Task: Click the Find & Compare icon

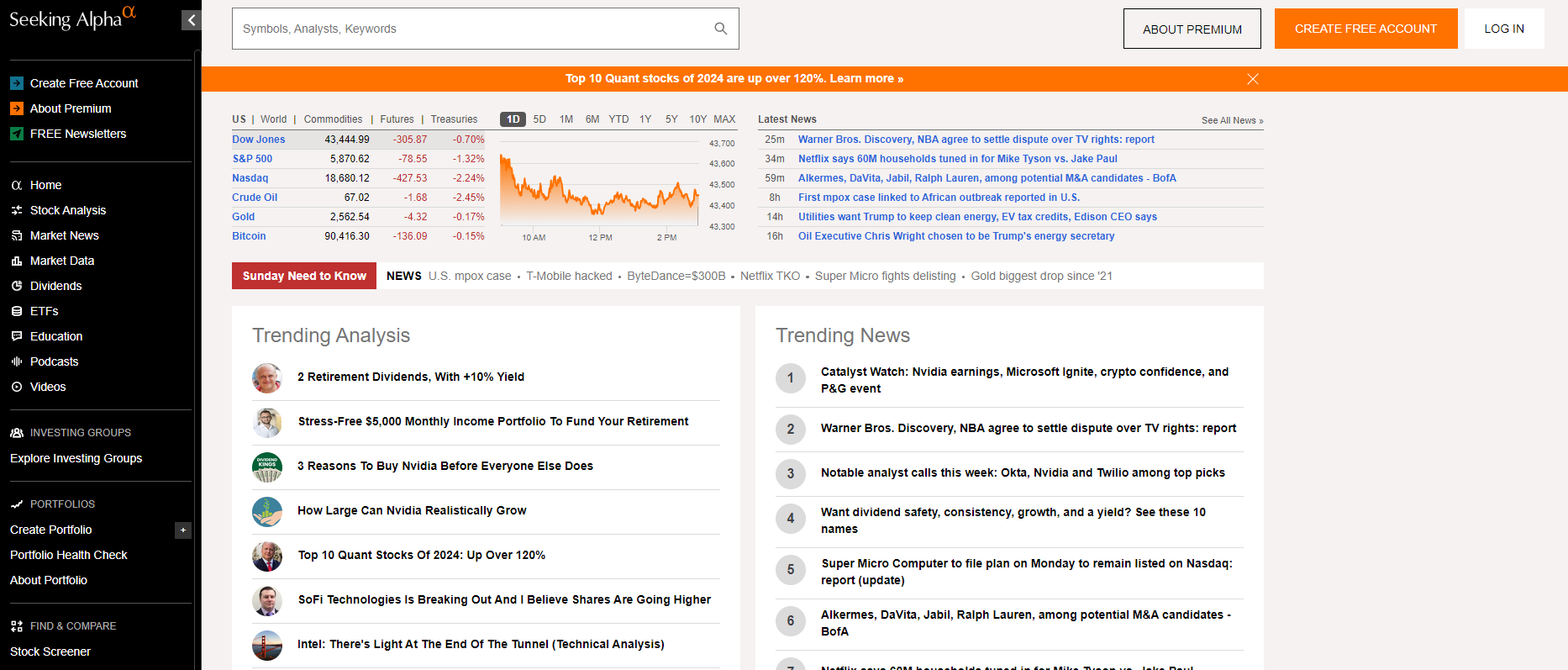Action: (17, 626)
